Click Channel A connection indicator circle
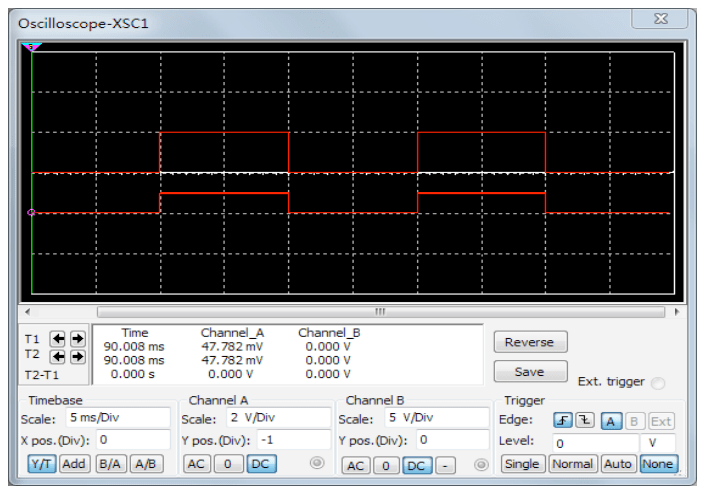704x494 pixels. pos(317,463)
